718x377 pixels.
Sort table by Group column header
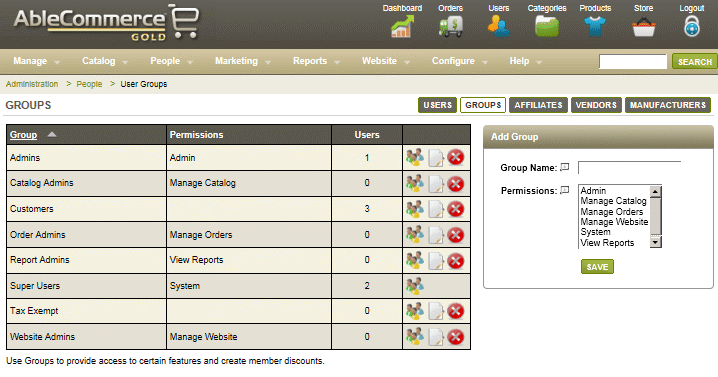[x=23, y=135]
